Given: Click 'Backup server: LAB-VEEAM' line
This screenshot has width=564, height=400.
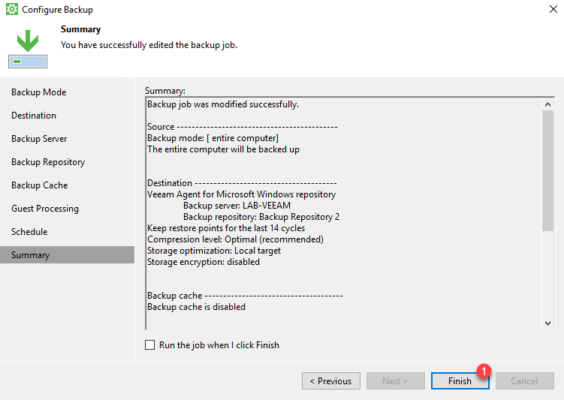Looking at the screenshot, I should [237, 205].
